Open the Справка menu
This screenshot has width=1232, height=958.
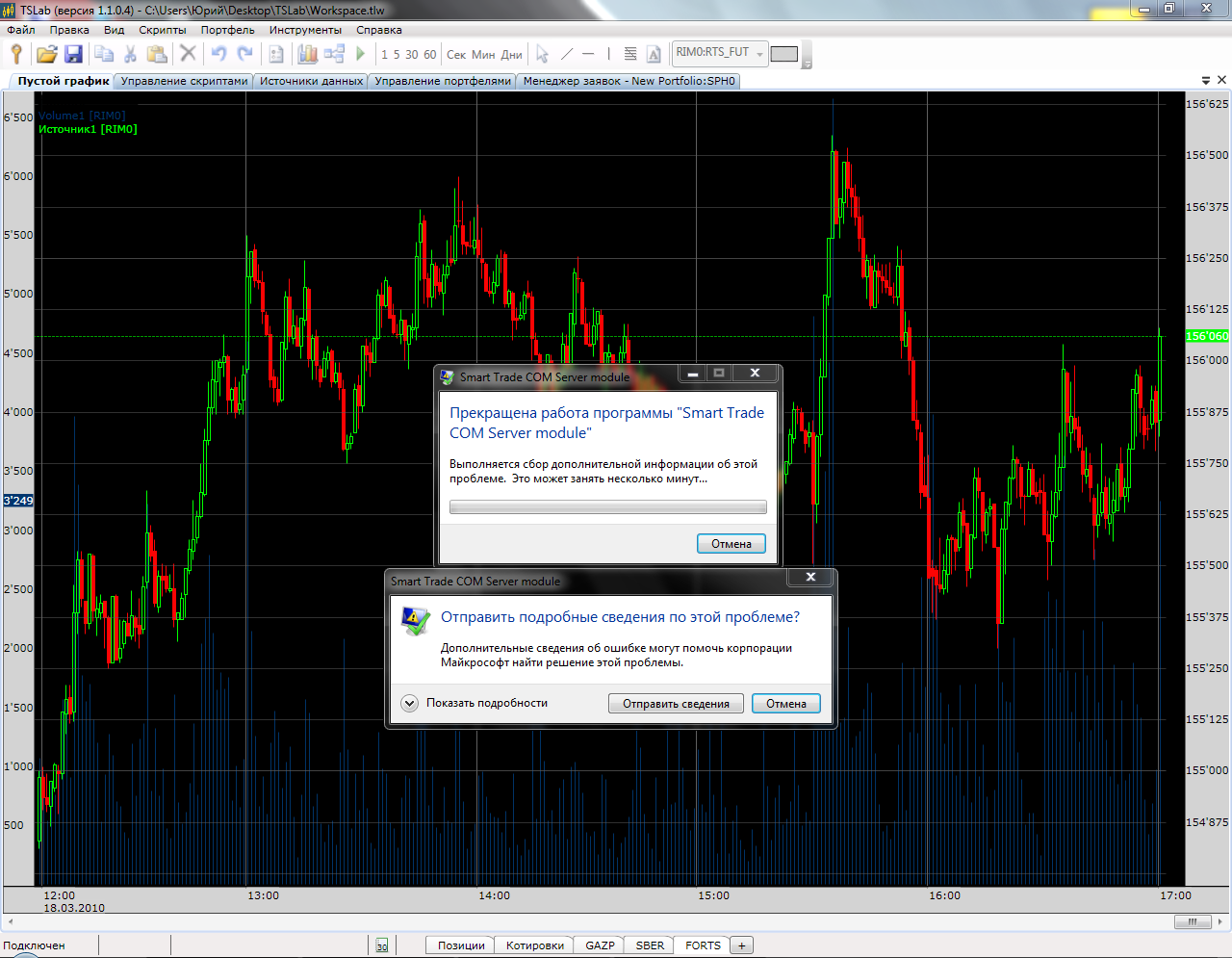[x=379, y=30]
